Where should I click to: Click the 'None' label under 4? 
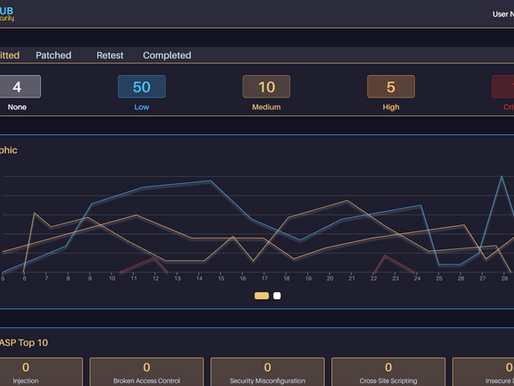17,107
